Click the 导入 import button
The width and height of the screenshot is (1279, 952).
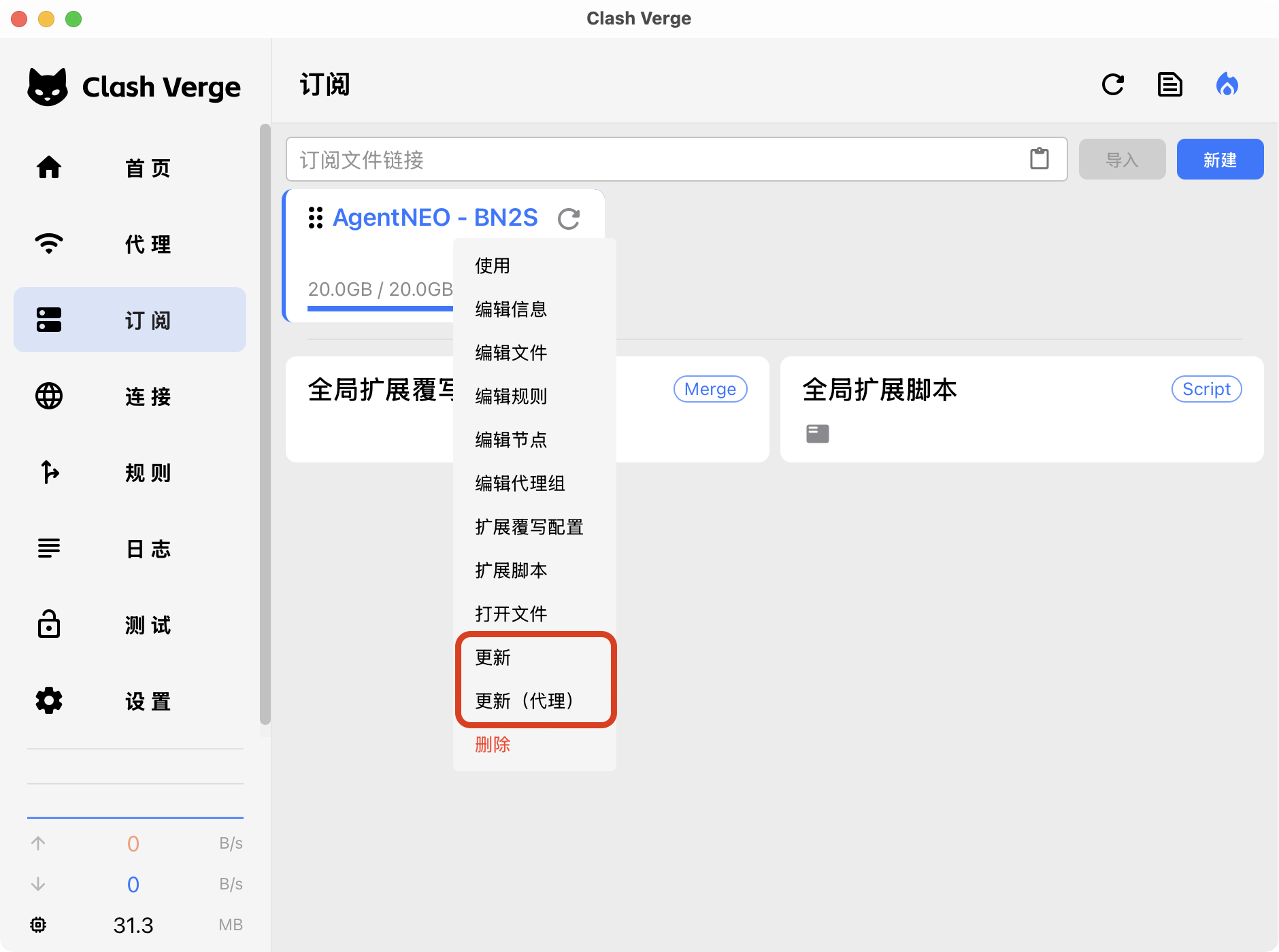1123,159
